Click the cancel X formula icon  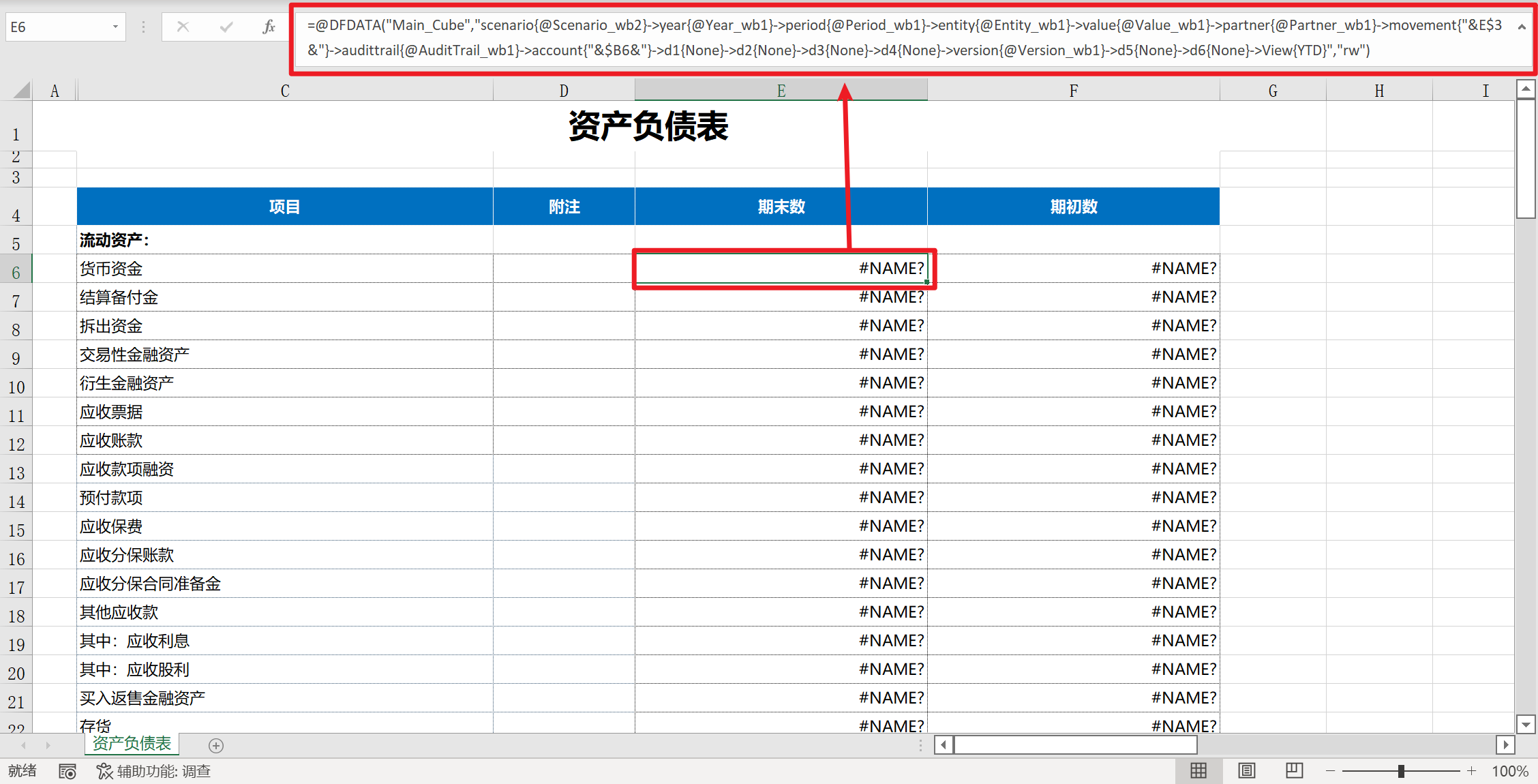[183, 27]
